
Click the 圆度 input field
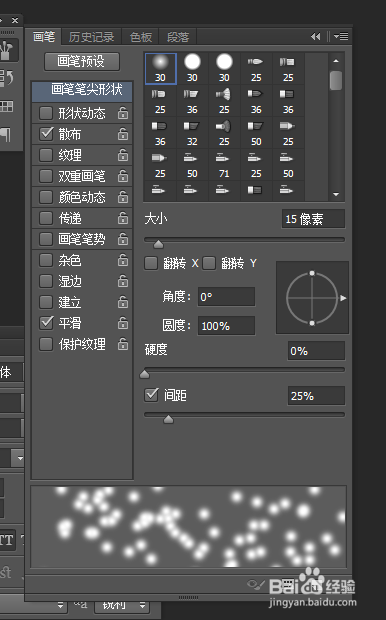click(x=226, y=326)
